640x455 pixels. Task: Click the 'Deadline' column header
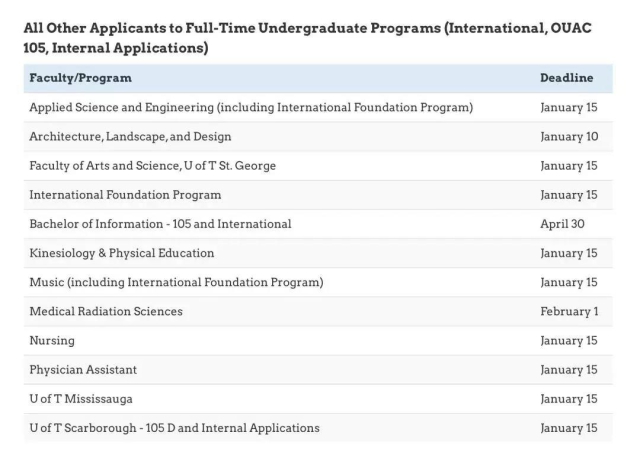coord(567,78)
